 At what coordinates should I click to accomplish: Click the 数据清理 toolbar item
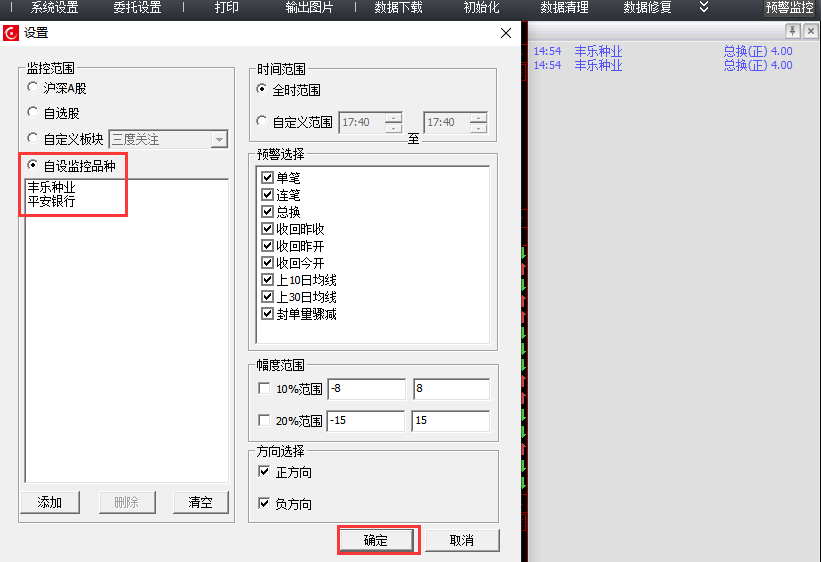coord(564,7)
